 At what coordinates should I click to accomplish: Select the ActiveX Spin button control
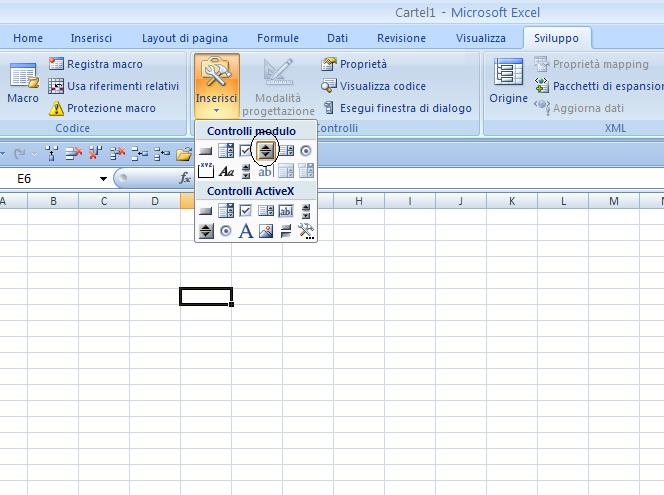pyautogui.click(x=206, y=231)
